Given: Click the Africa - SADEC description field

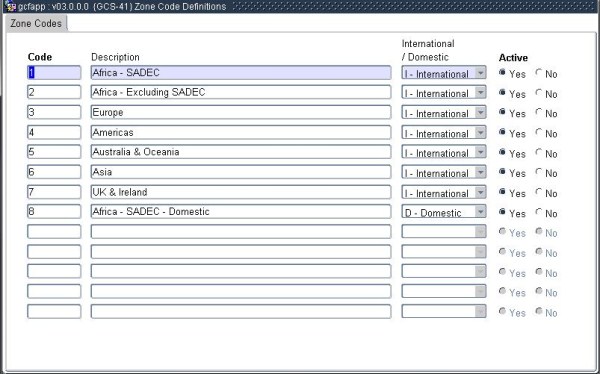Looking at the screenshot, I should click(241, 73).
